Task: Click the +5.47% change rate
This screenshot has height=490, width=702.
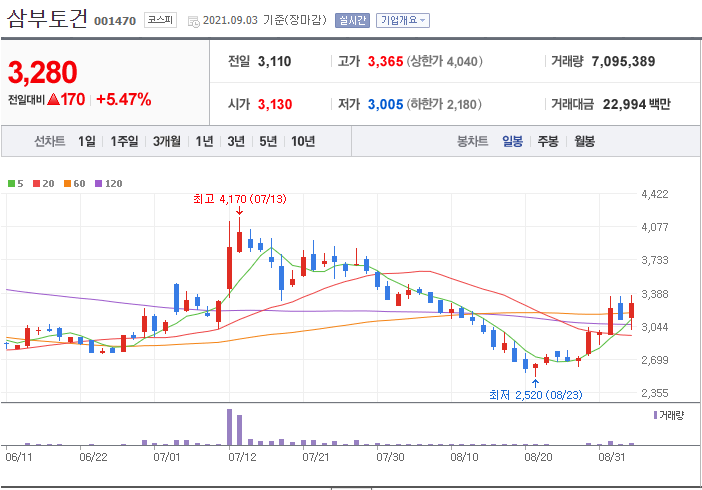Action: click(x=124, y=99)
